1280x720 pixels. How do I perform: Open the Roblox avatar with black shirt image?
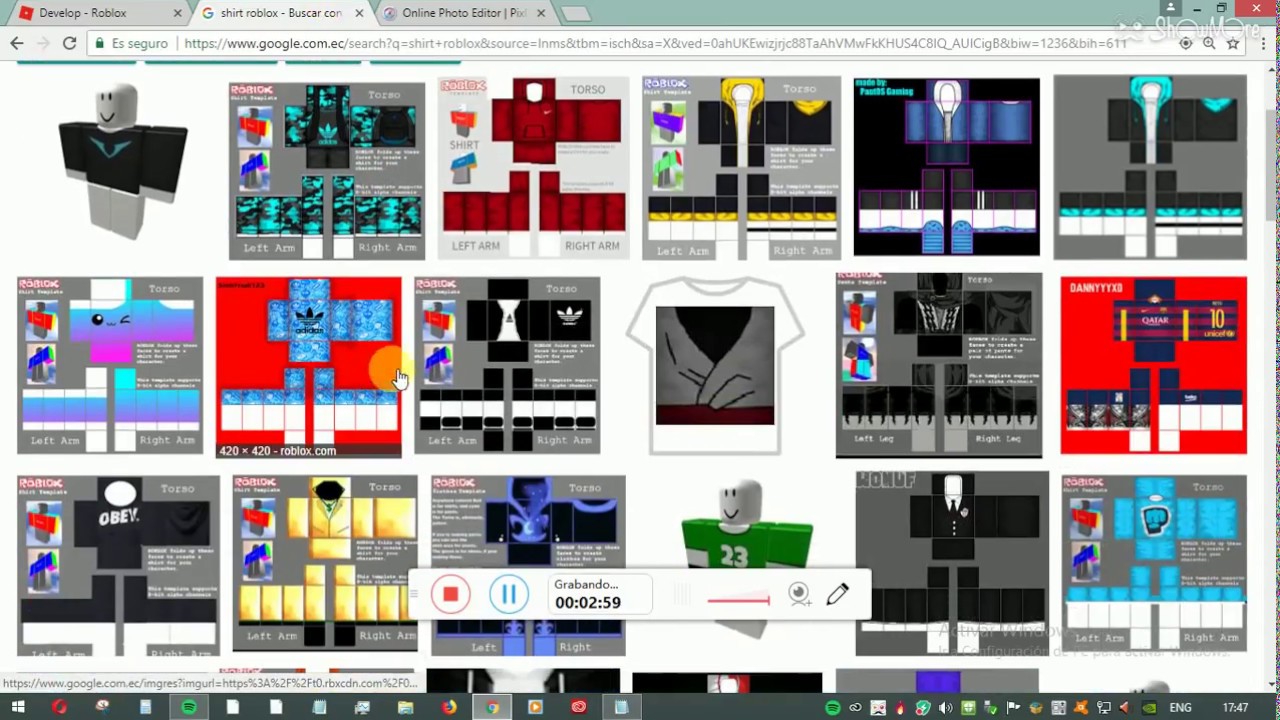(122, 160)
